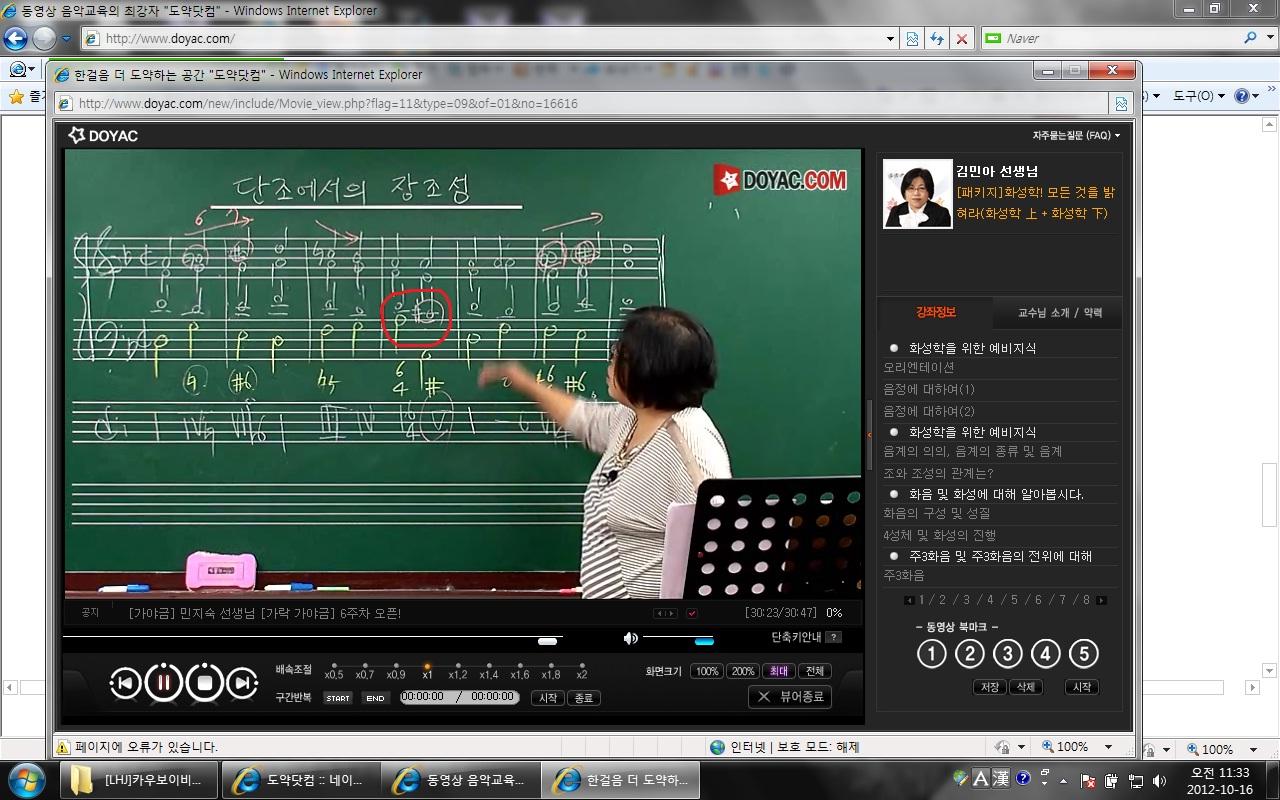
Task: Set playback speed to x1.6
Action: tap(520, 669)
